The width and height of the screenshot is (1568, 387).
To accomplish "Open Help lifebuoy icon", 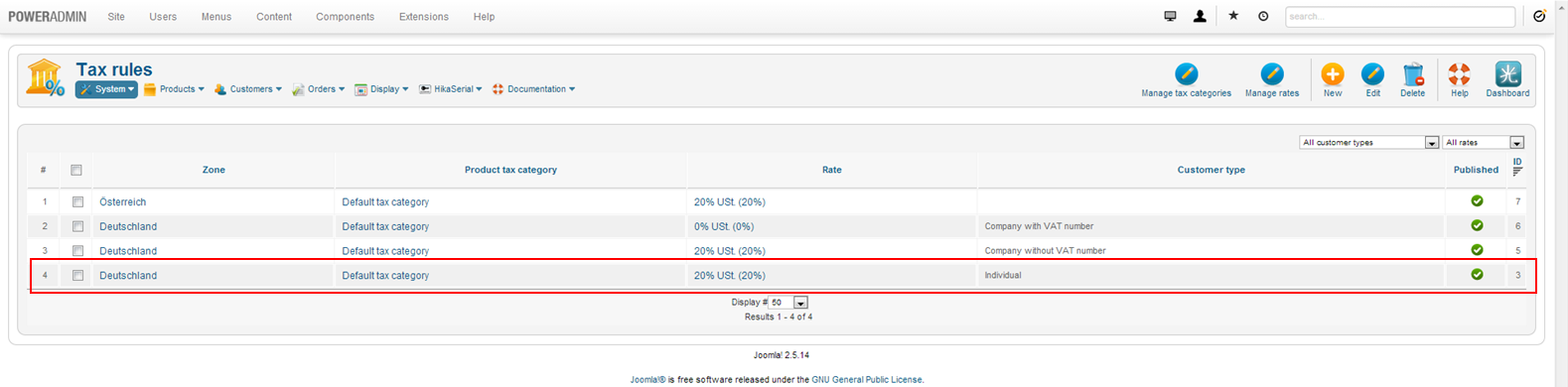I will 1459,73.
